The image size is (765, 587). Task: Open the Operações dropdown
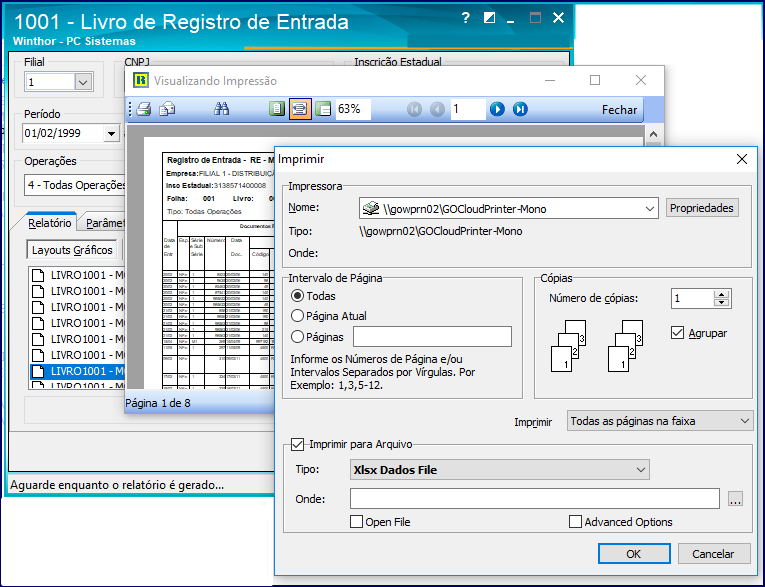click(75, 185)
